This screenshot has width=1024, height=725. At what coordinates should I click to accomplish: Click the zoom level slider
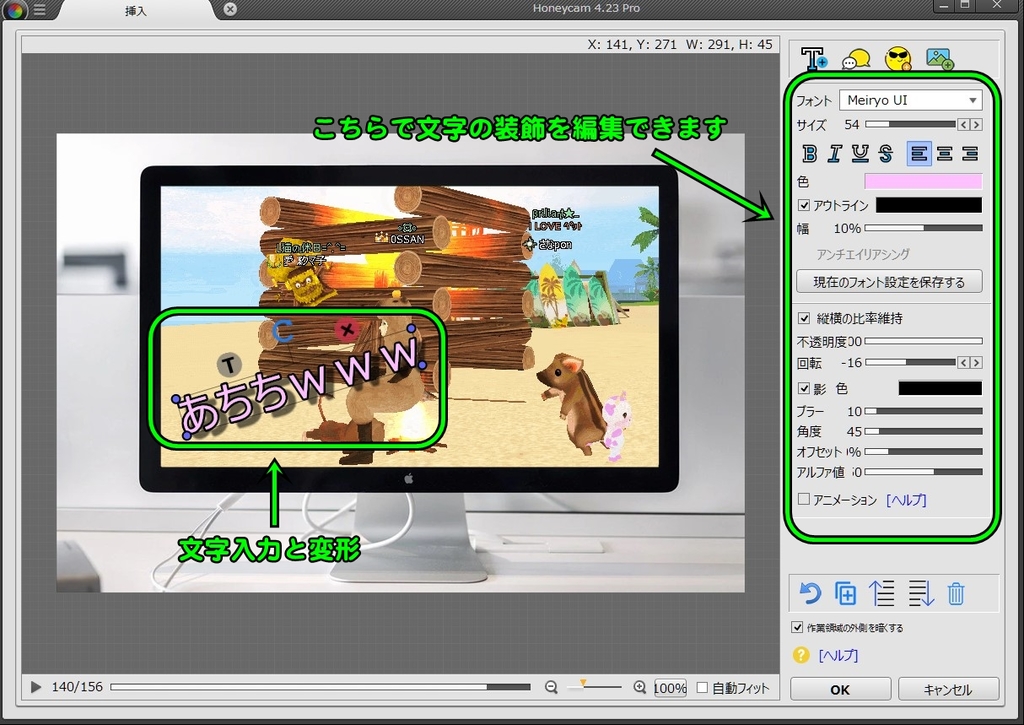pyautogui.click(x=594, y=686)
